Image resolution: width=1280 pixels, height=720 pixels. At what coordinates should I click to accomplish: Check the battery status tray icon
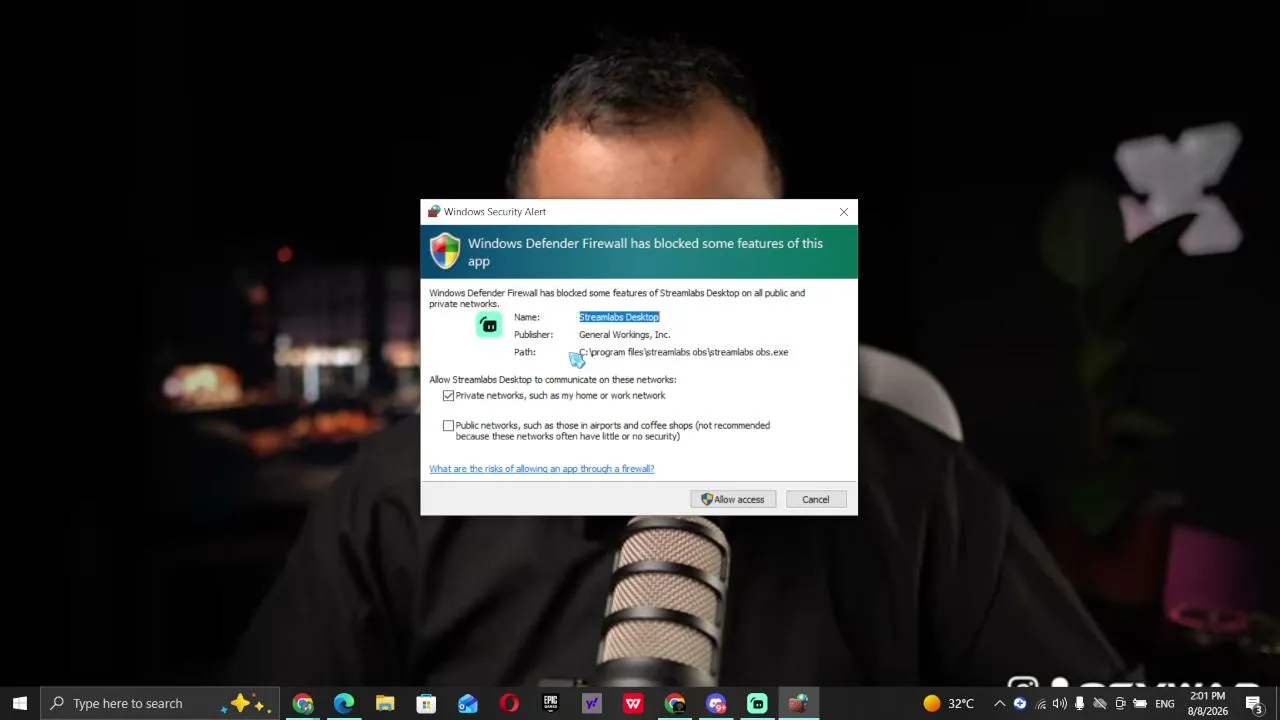[x=1140, y=703]
